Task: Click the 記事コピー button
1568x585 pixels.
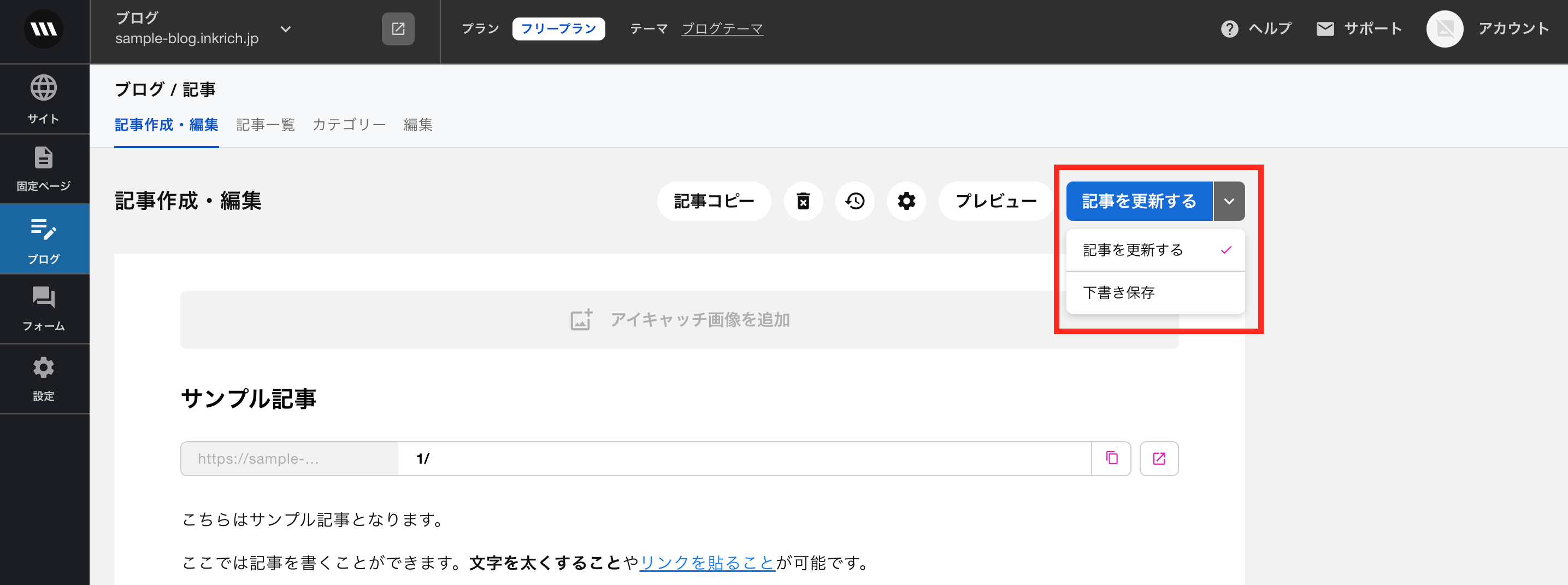Action: pos(714,201)
